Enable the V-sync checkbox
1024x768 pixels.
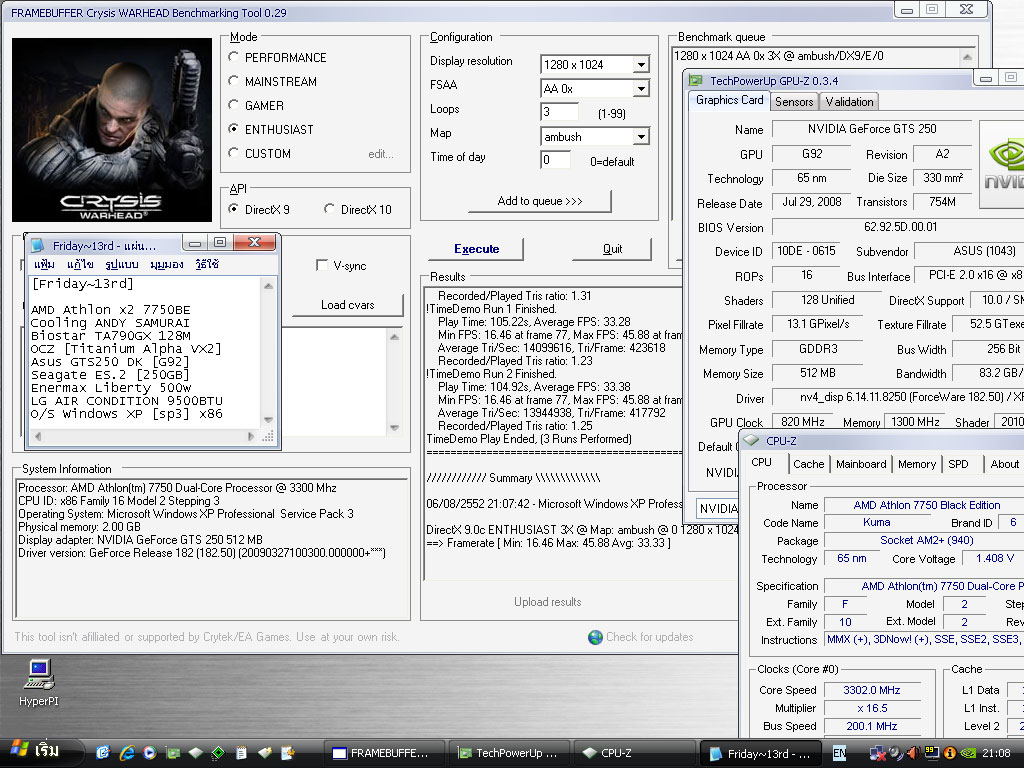coord(322,266)
